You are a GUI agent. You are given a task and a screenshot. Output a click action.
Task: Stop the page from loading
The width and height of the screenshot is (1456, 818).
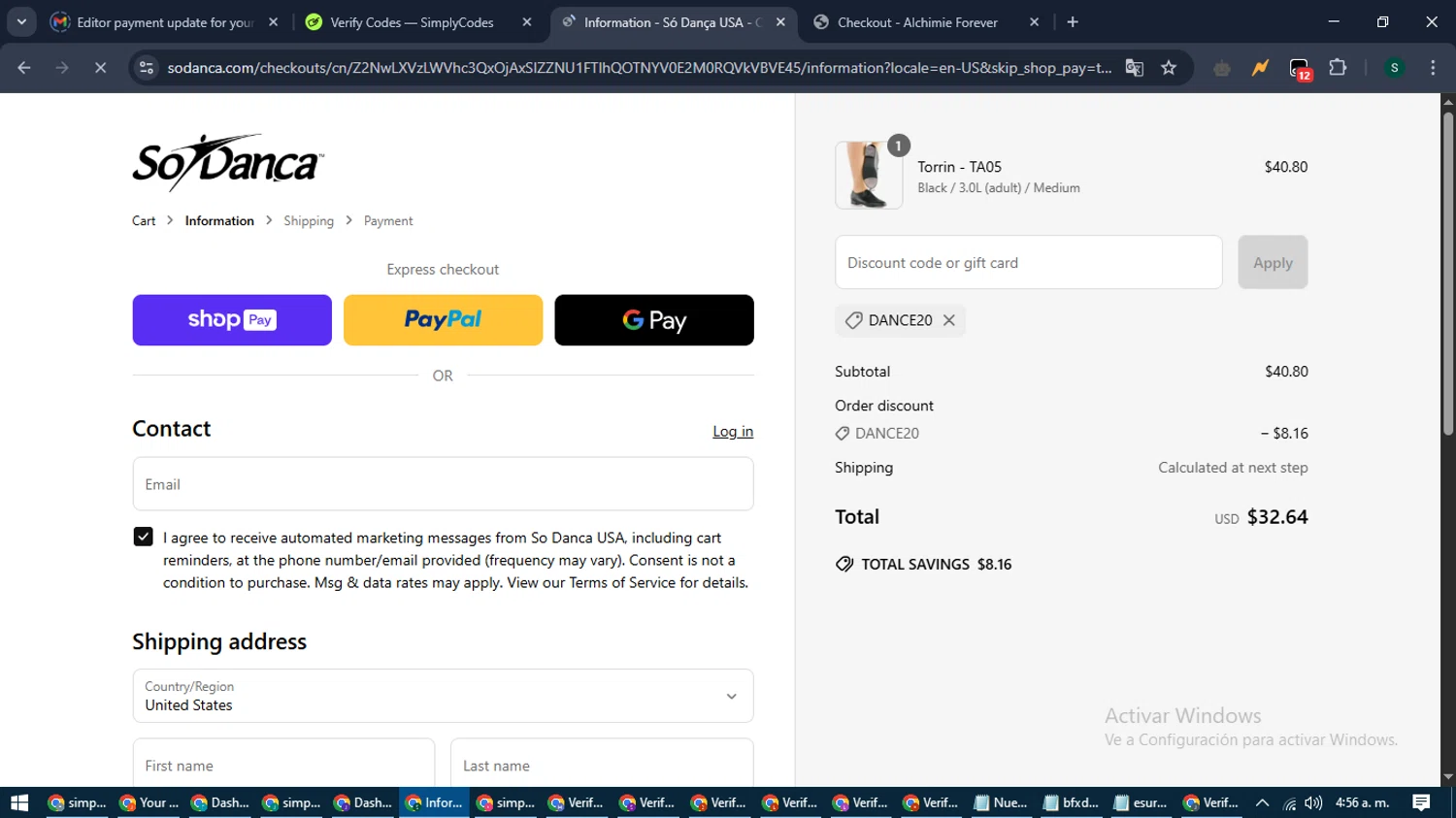coord(100,67)
